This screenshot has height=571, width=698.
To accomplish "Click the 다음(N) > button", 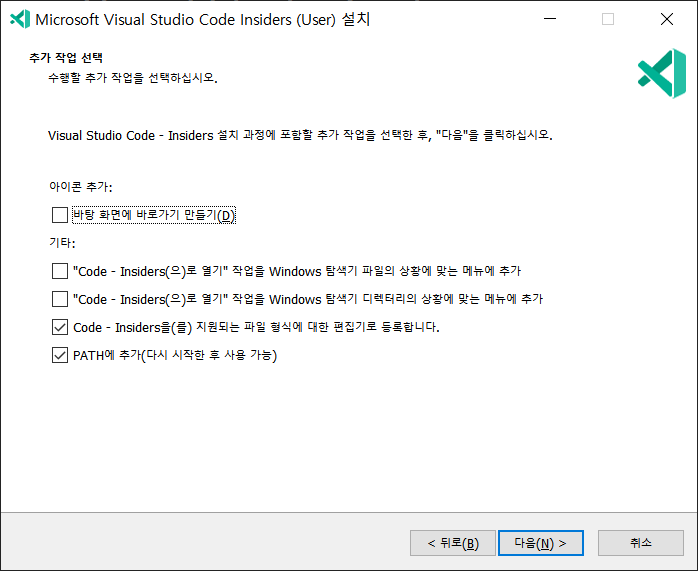I will [540, 543].
